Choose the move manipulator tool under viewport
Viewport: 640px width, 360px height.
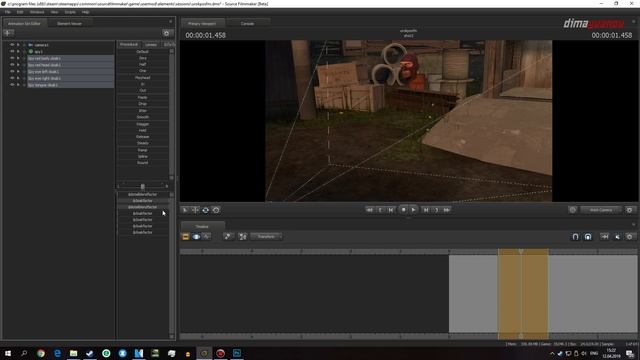pos(195,210)
